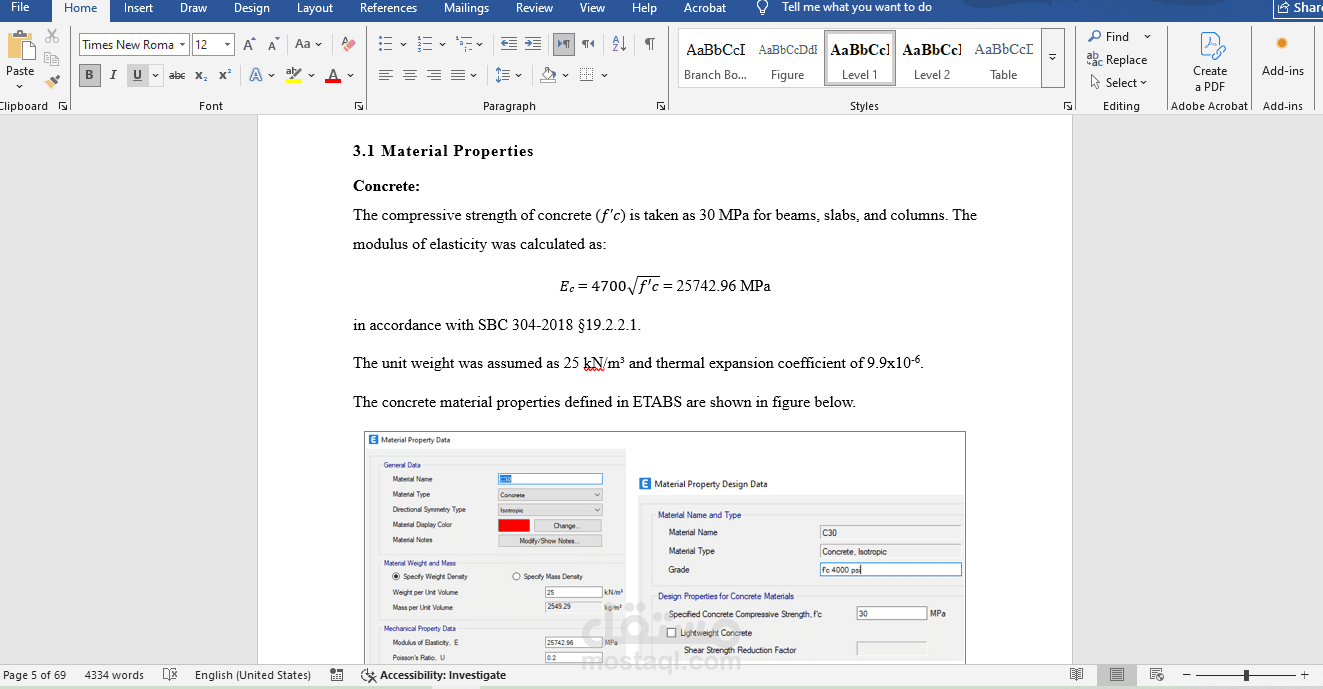Switch to the Review tab
This screenshot has width=1323, height=689.
click(x=534, y=8)
